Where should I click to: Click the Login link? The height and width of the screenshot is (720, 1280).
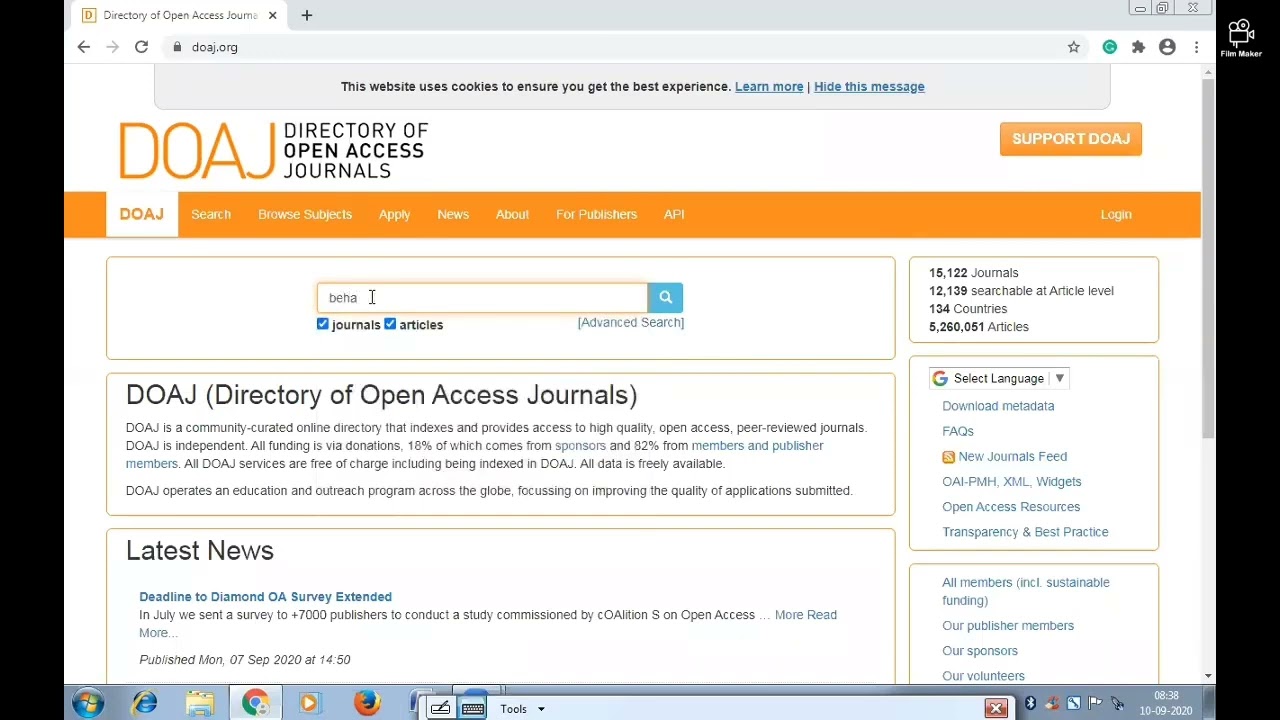(x=1116, y=214)
